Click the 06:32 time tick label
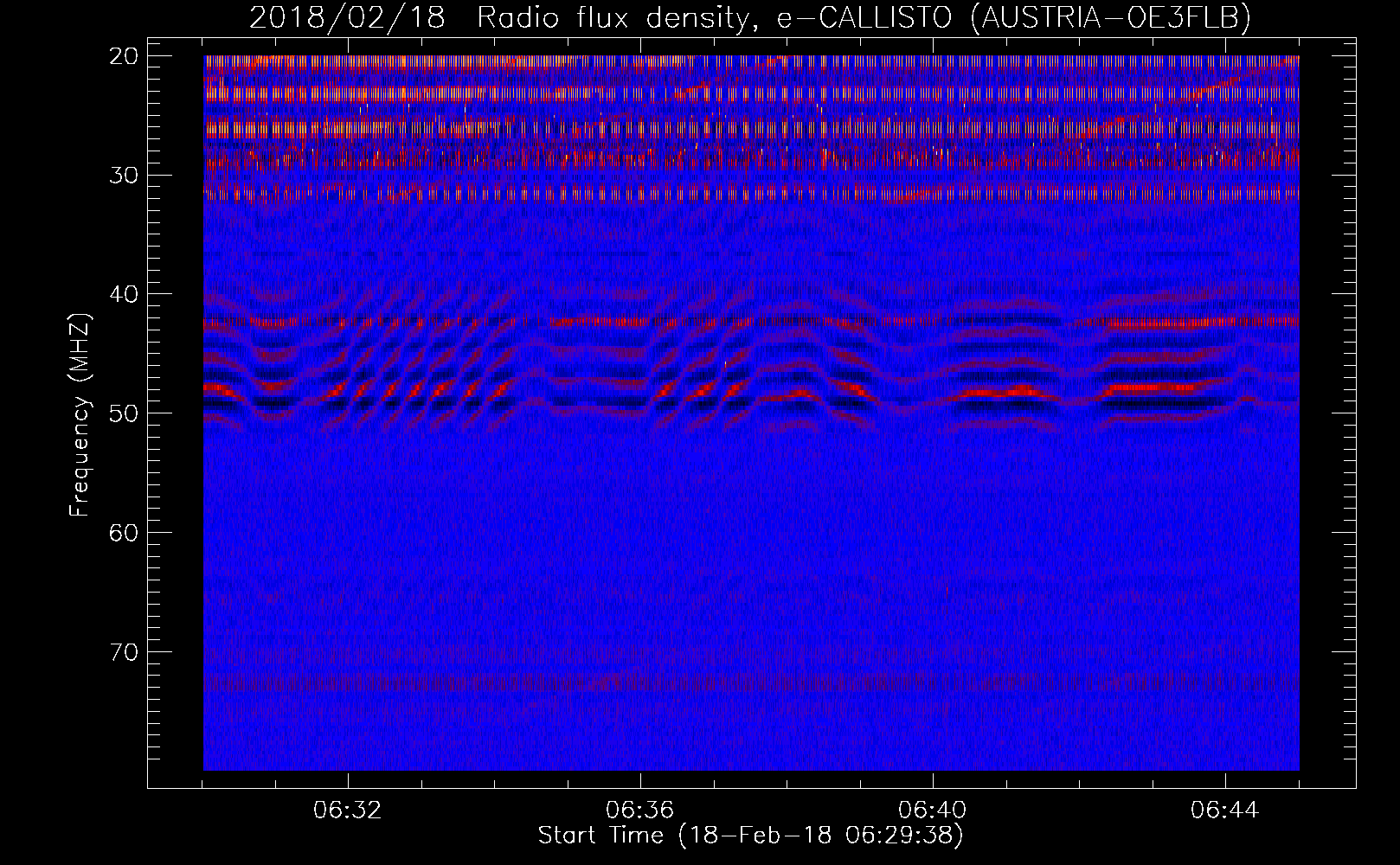This screenshot has width=1400, height=865. point(348,811)
